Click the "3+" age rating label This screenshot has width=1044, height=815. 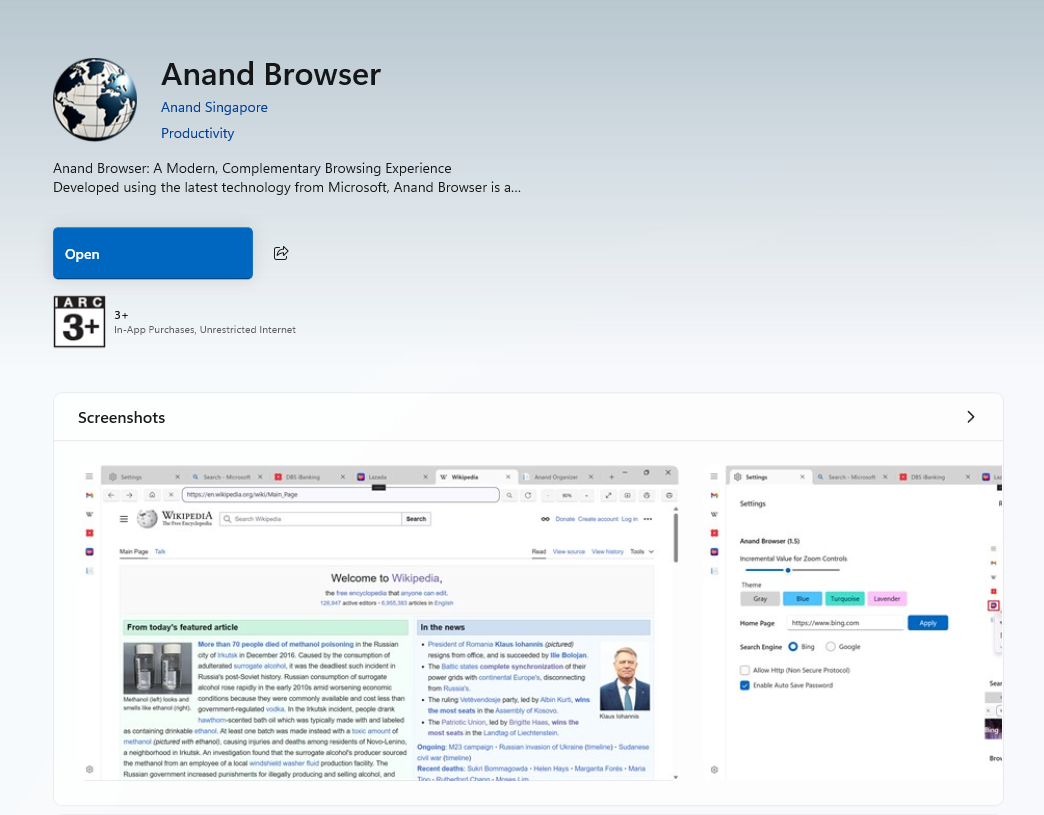point(121,315)
